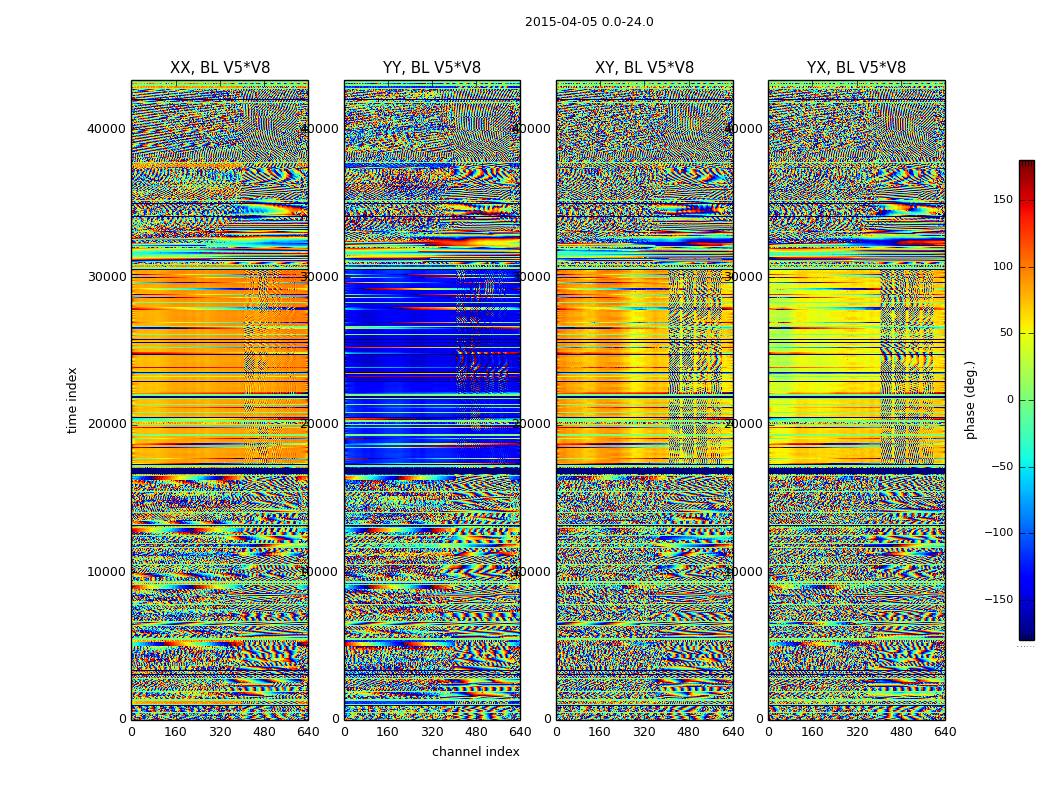Click the YY panel x-axis tick 160
The height and width of the screenshot is (800, 1050).
click(387, 732)
